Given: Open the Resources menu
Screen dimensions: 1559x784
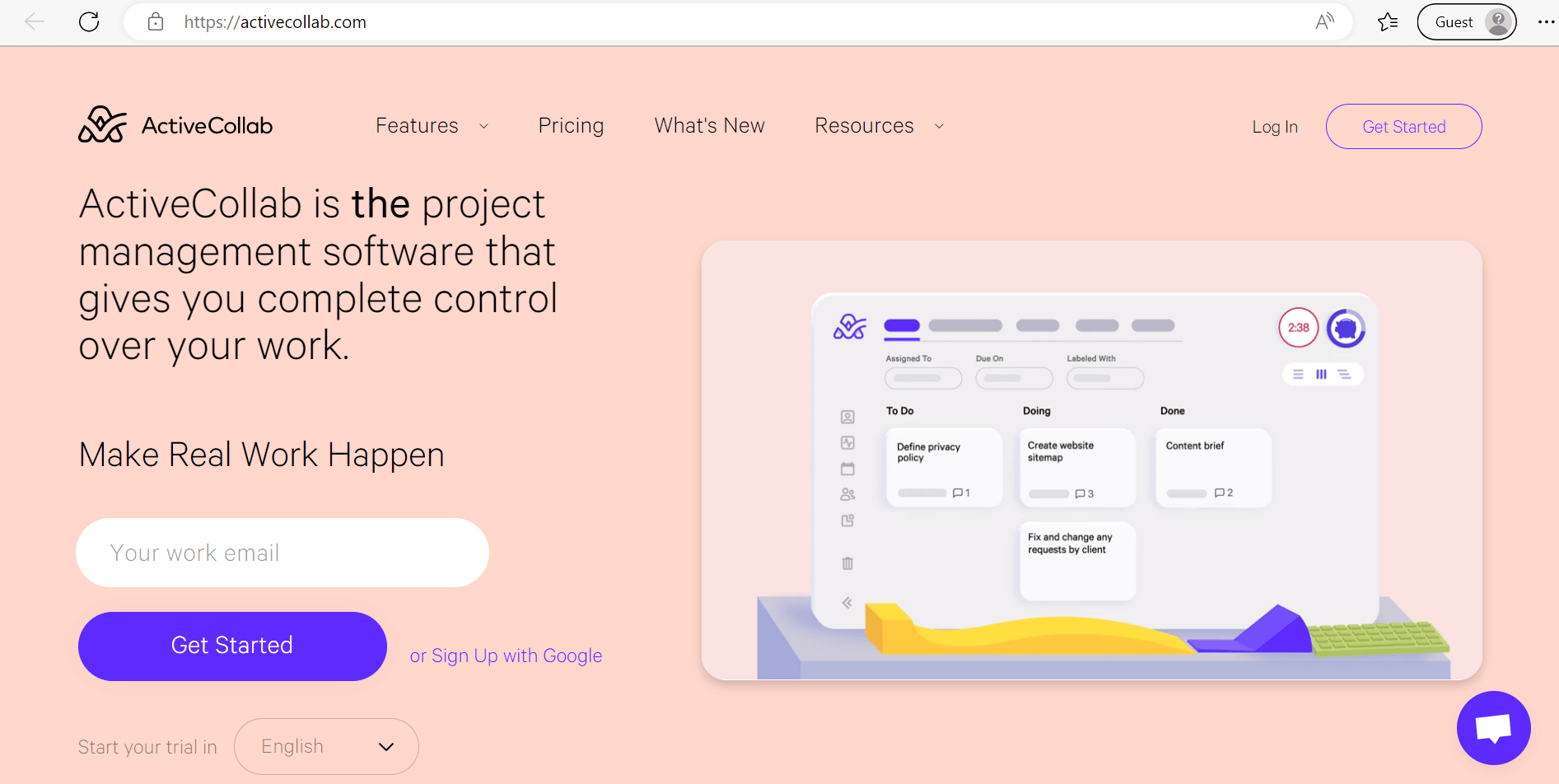Looking at the screenshot, I should [x=864, y=125].
